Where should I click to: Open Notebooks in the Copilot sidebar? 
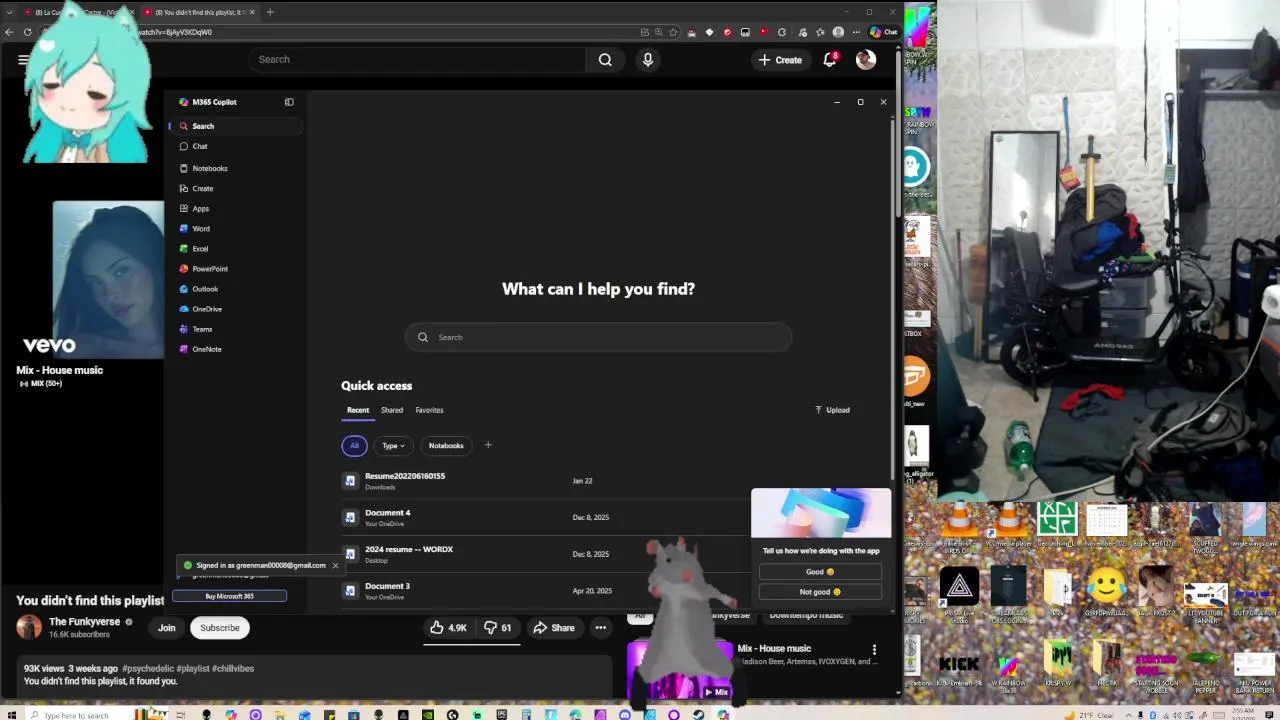coord(235,168)
